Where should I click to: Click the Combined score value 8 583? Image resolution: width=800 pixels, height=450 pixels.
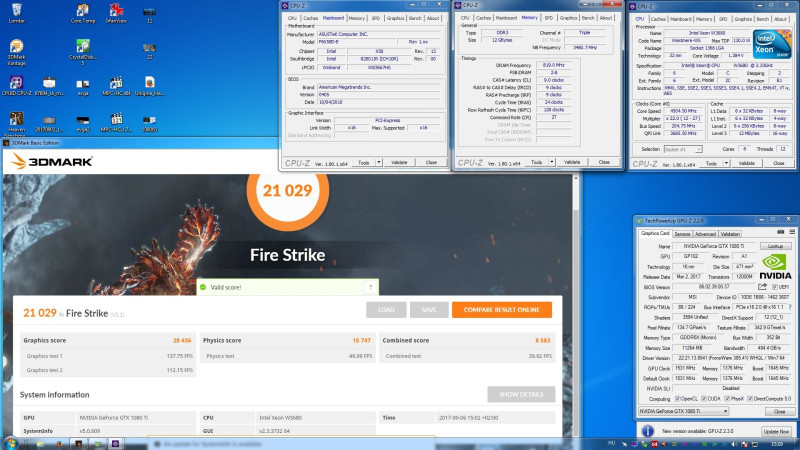542,340
